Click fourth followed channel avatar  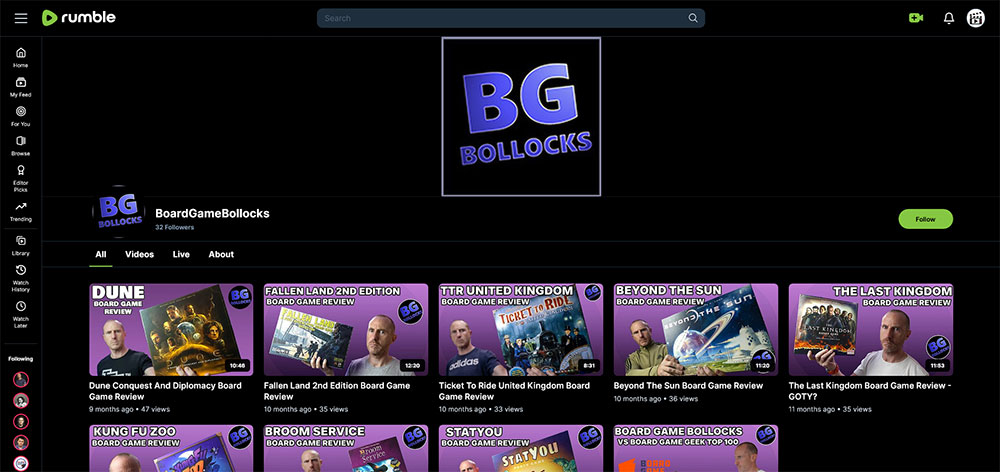pyautogui.click(x=21, y=442)
